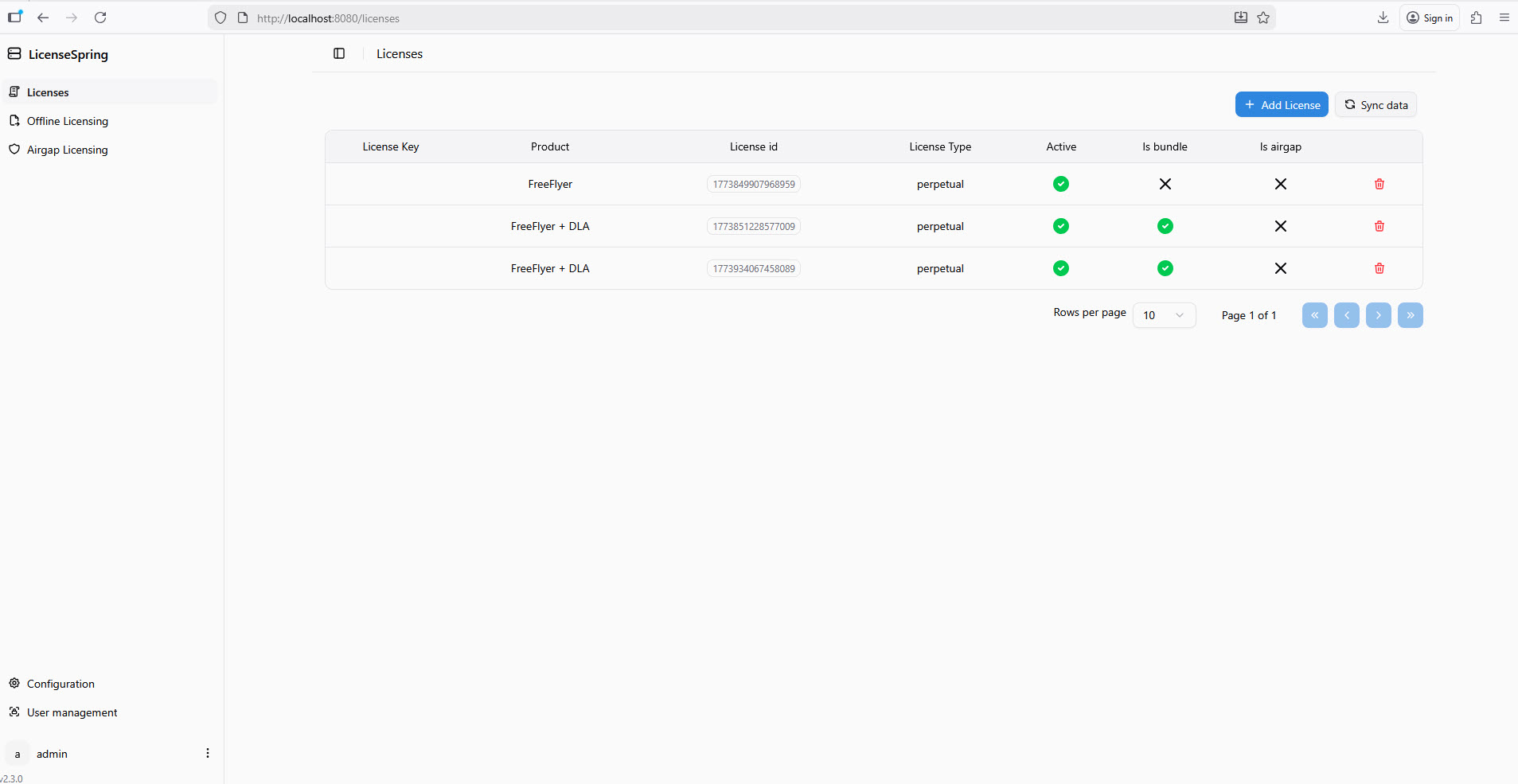Delete the FreeFlyer license row

(1379, 184)
